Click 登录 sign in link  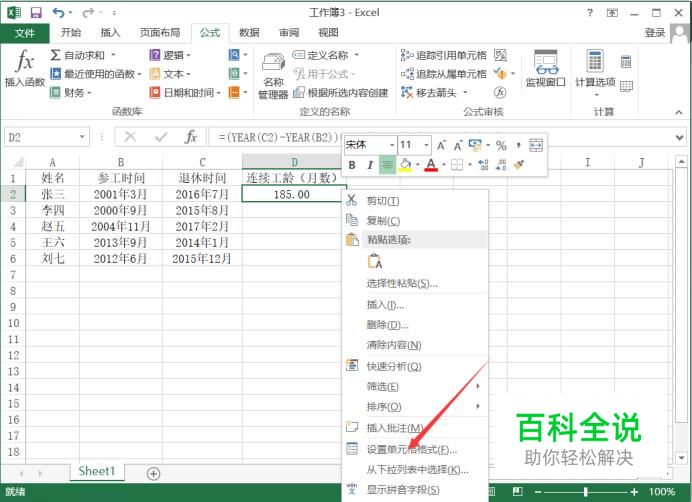pos(655,32)
